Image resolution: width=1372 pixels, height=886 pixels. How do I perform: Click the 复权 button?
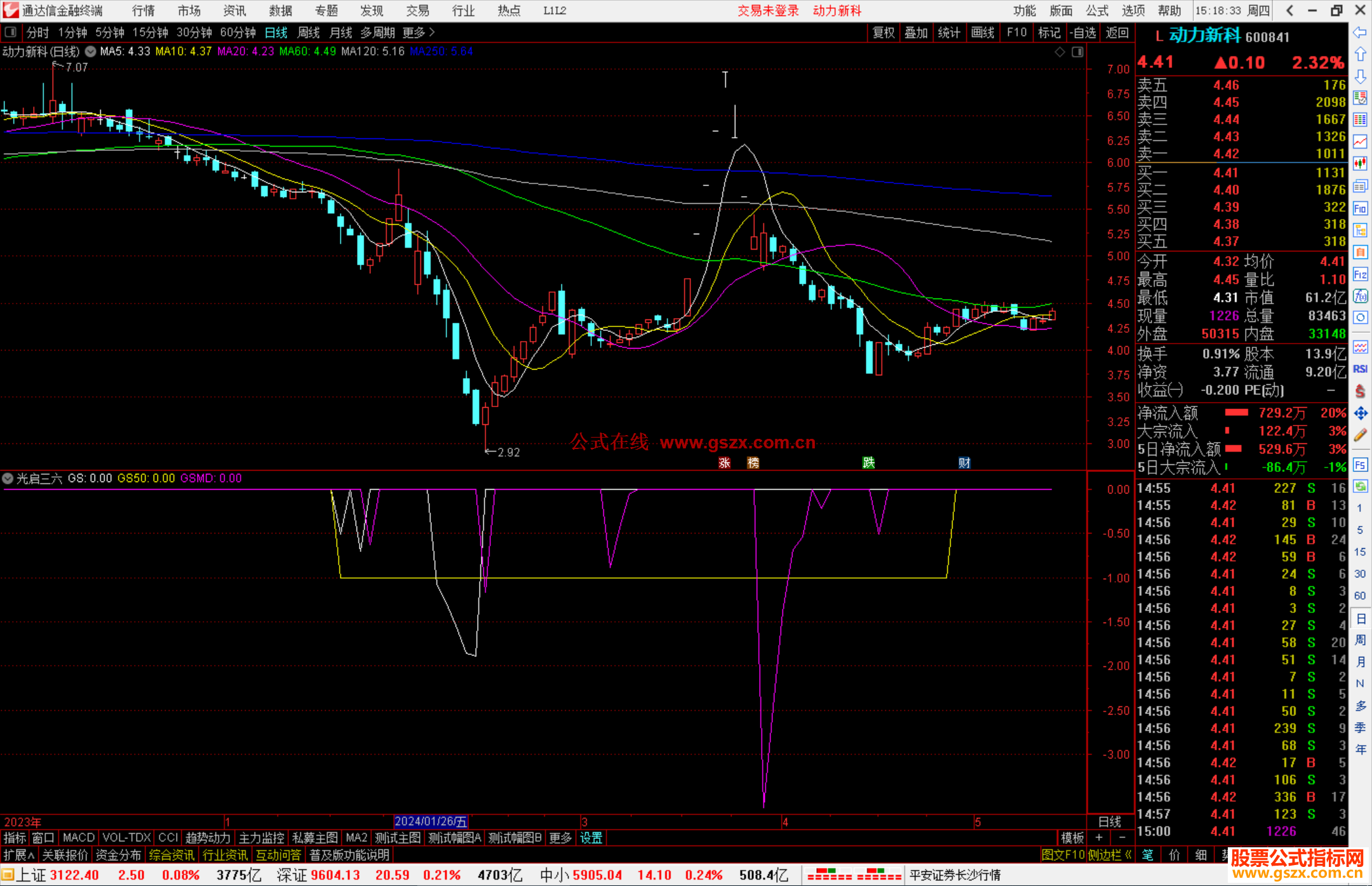884,32
